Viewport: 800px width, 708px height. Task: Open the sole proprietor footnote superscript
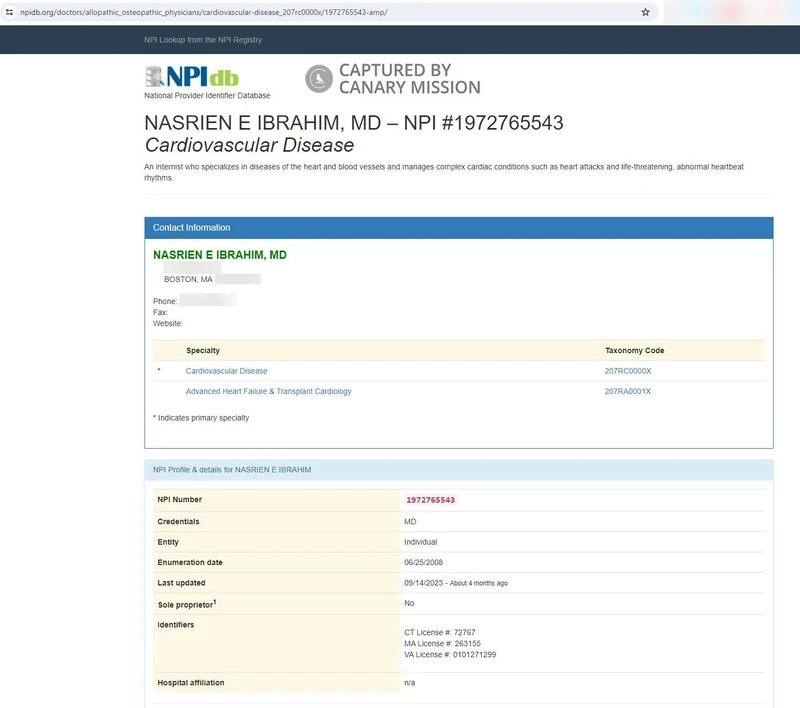tap(214, 601)
